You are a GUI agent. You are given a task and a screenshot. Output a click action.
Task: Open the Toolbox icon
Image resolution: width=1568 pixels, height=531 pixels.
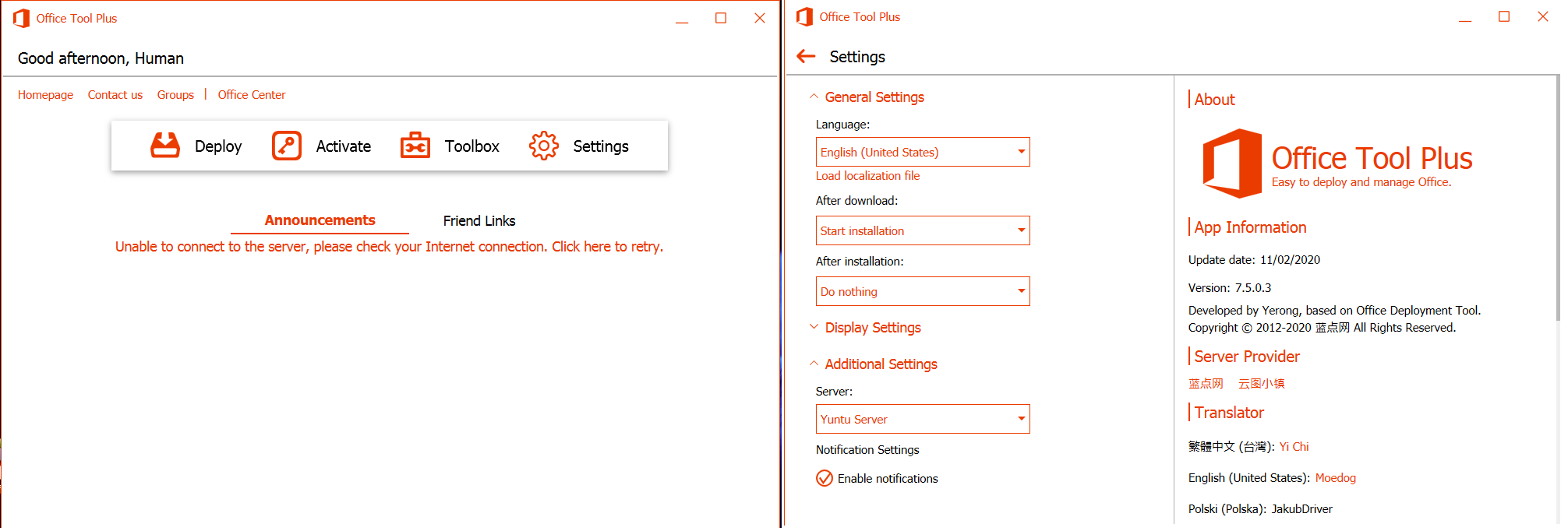415,146
